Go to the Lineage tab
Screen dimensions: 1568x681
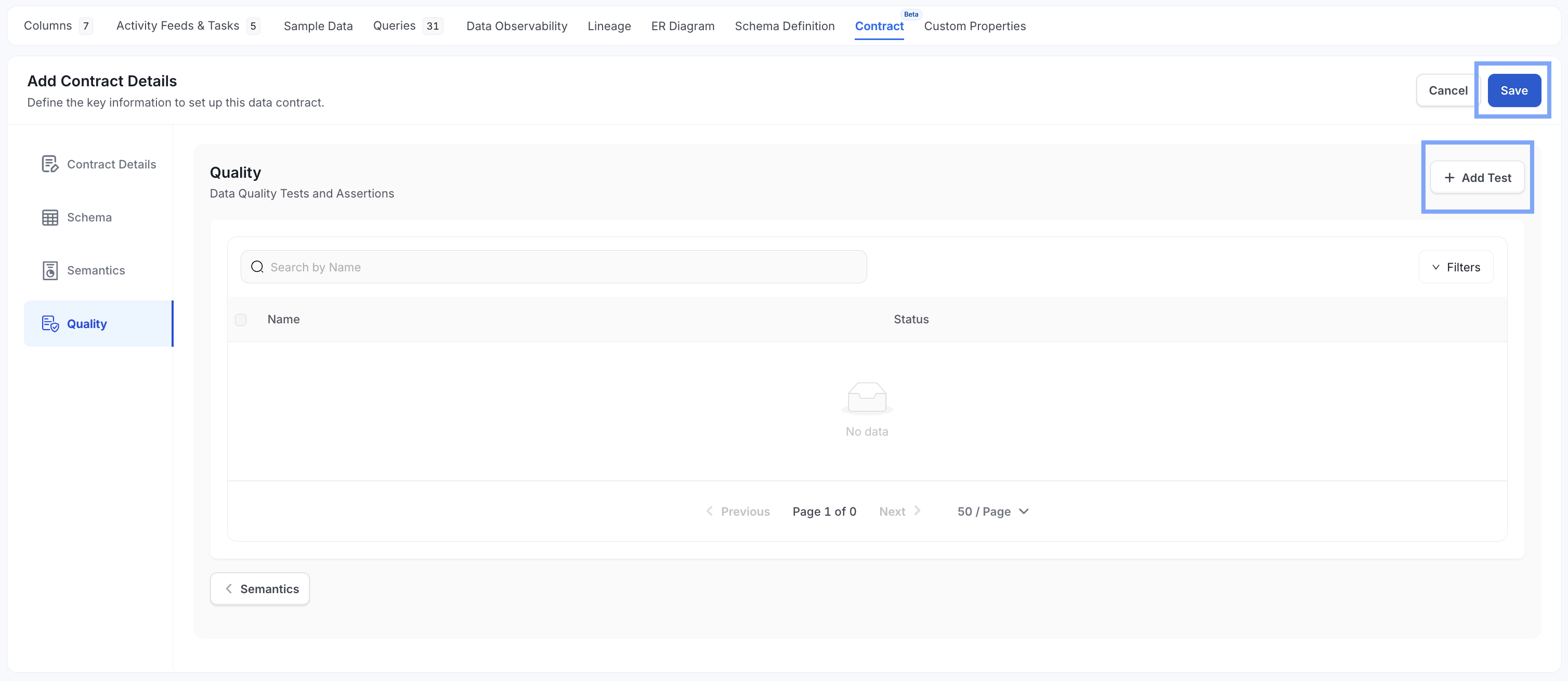[609, 25]
